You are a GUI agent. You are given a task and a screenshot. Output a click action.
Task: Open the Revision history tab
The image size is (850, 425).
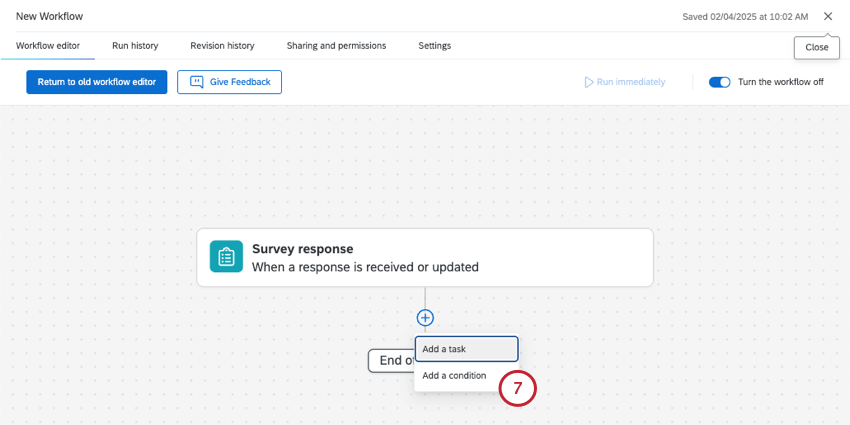[x=222, y=45]
